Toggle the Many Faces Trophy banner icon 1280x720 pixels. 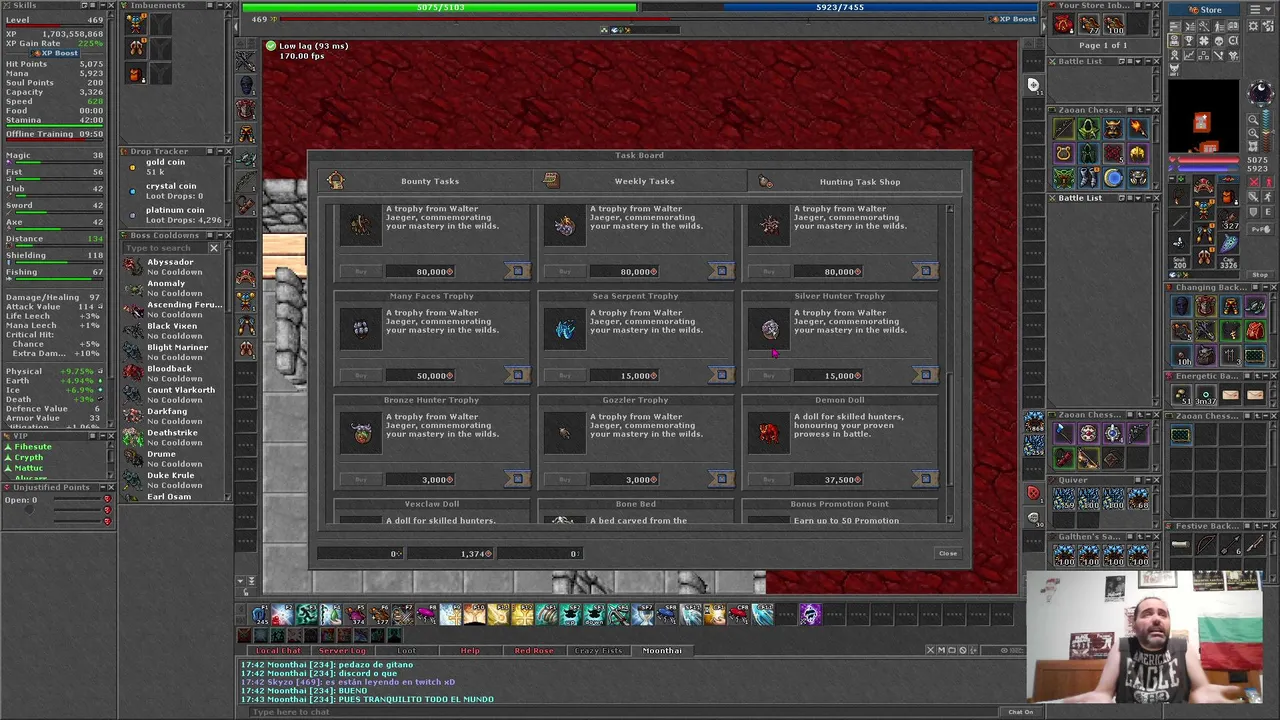pos(518,375)
